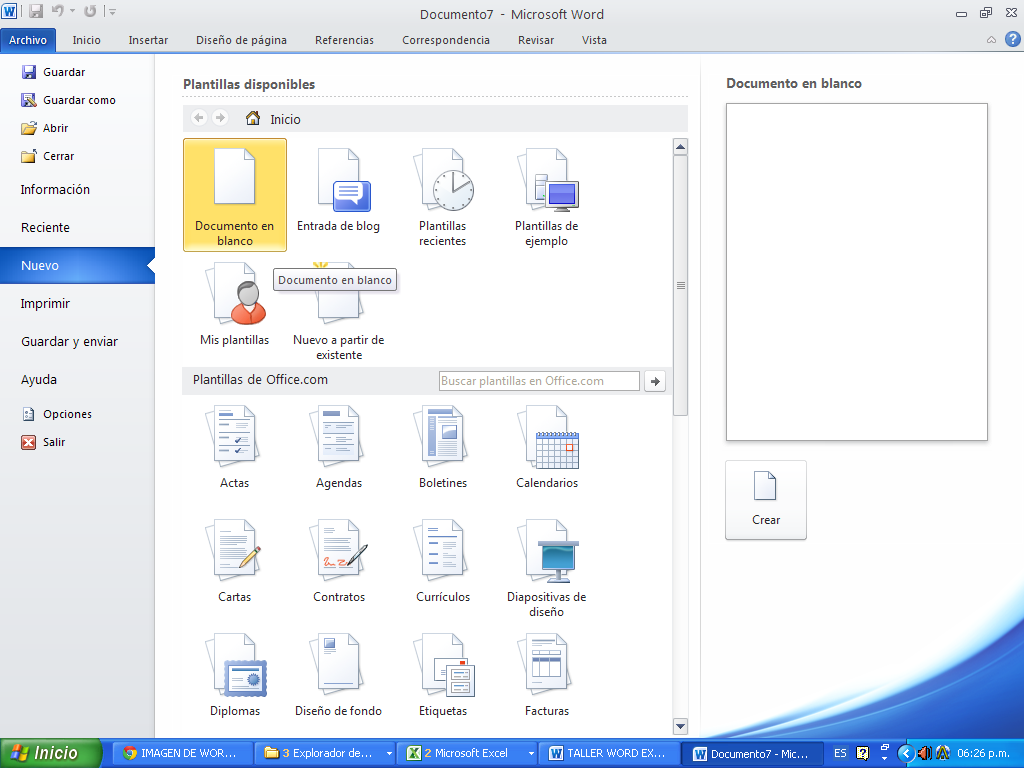Pick the Facturas template category
Image resolution: width=1024 pixels, height=768 pixels.
pos(546,675)
